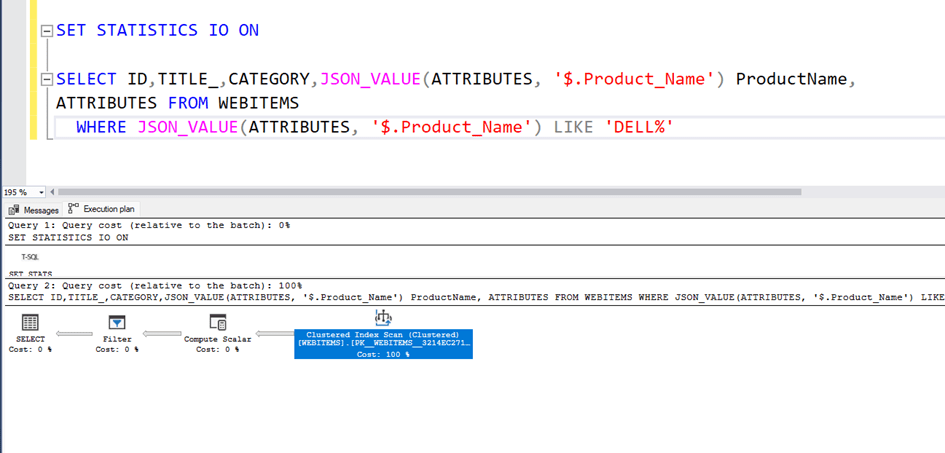Viewport: 945px width, 453px height.
Task: Place cursor on 'DELL%' string in query
Action: [639, 127]
